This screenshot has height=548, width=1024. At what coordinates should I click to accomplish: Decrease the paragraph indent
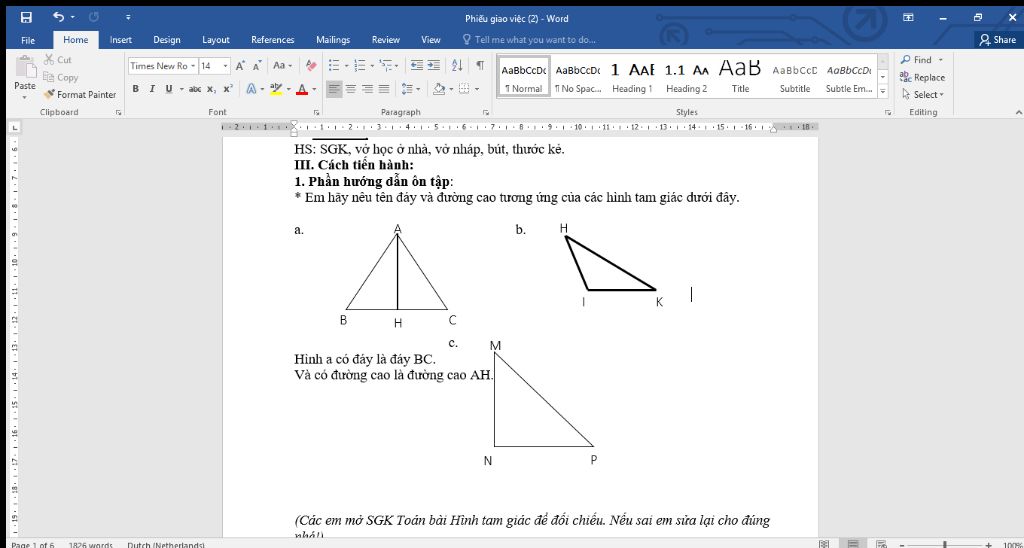(x=417, y=66)
